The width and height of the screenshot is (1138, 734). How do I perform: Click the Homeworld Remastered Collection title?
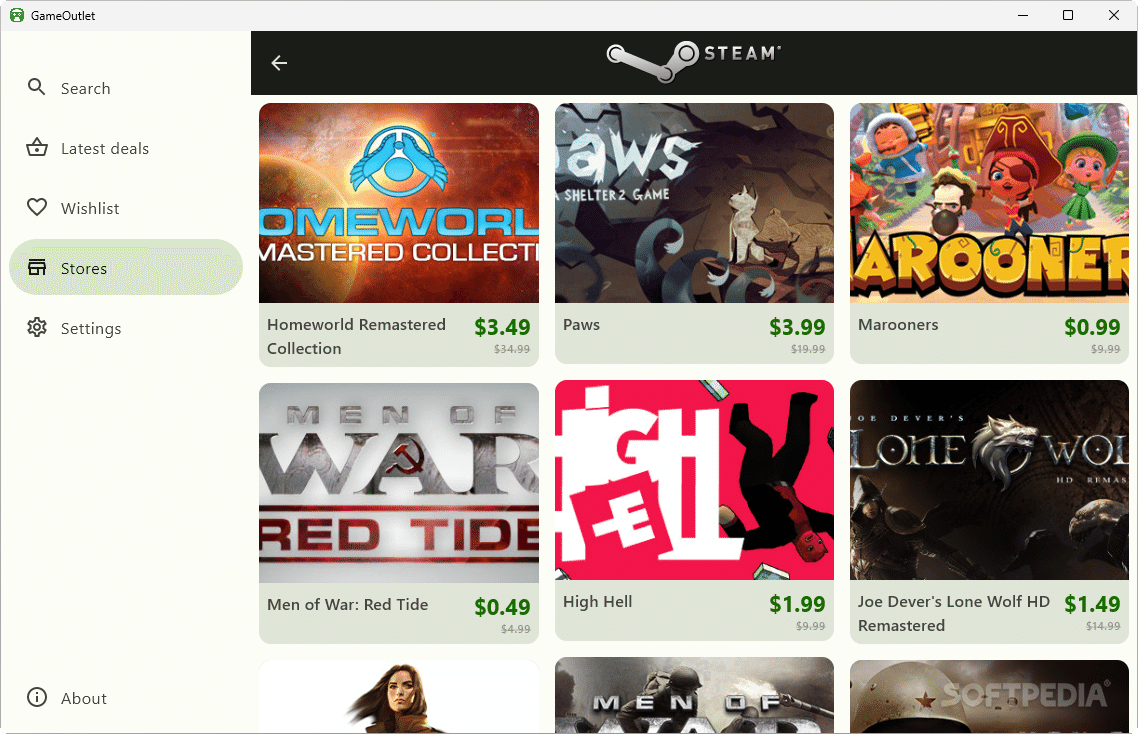pos(356,336)
